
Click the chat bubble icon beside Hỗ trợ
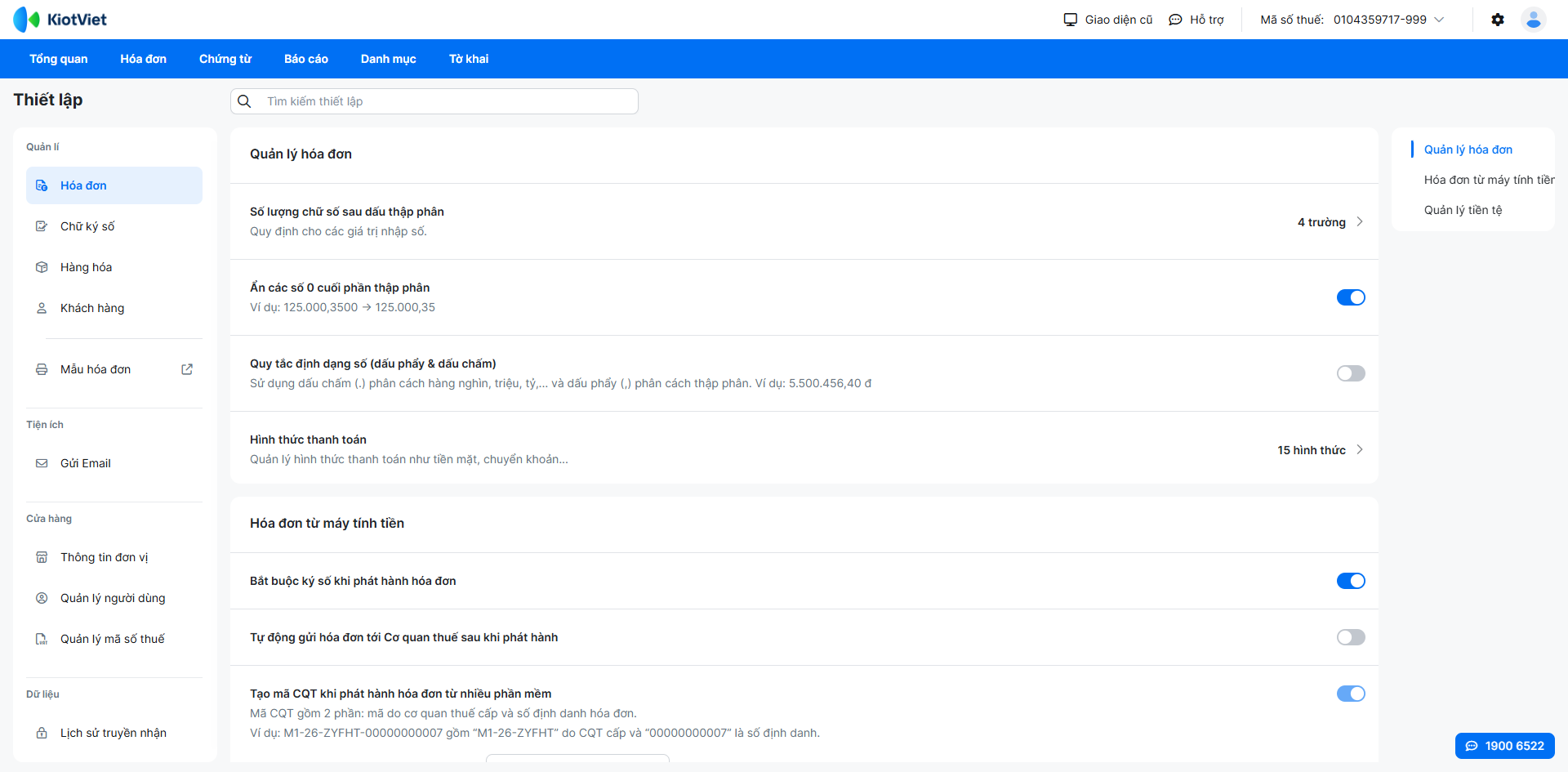coord(1175,20)
